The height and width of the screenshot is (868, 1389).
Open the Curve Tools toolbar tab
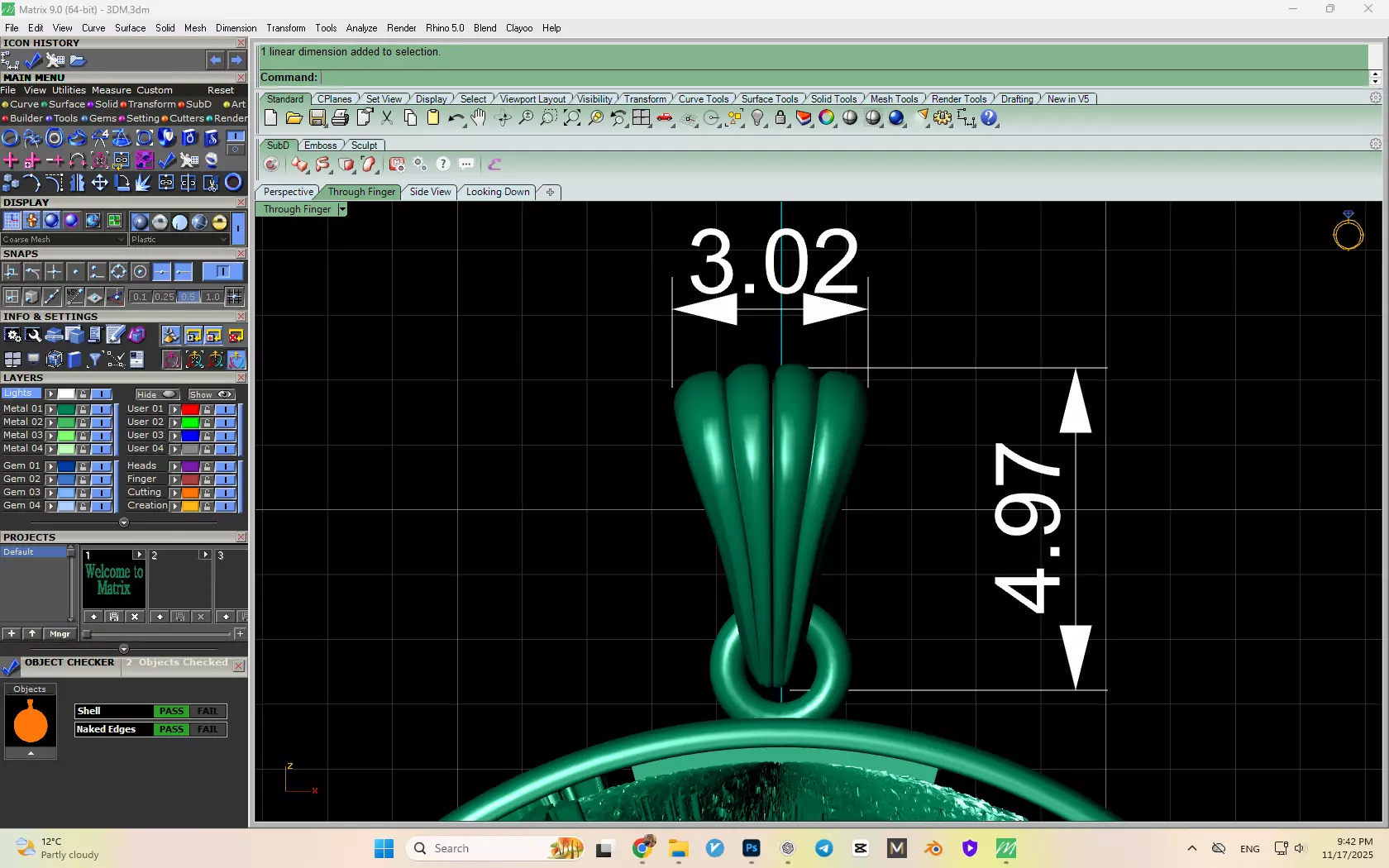tap(704, 99)
